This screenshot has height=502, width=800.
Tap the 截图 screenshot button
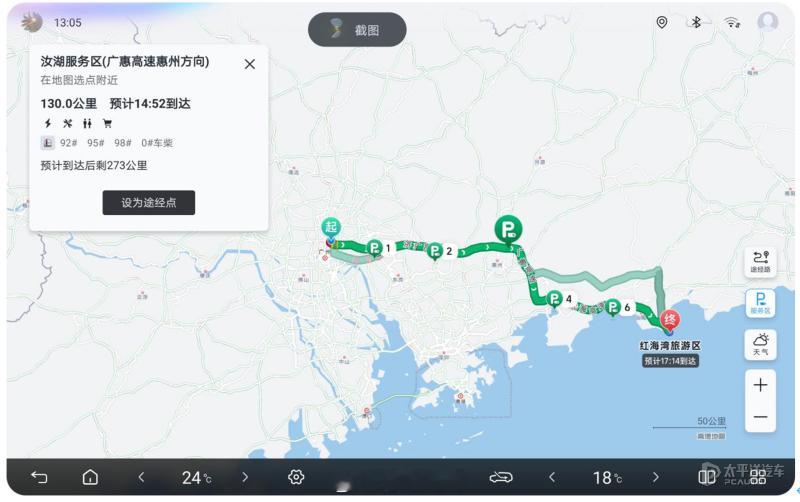pyautogui.click(x=357, y=30)
